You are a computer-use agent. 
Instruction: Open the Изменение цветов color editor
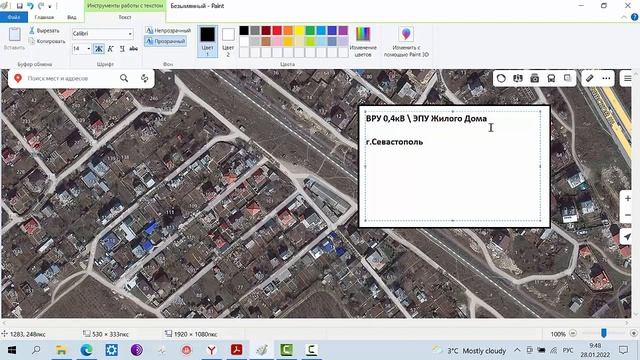tap(363, 42)
